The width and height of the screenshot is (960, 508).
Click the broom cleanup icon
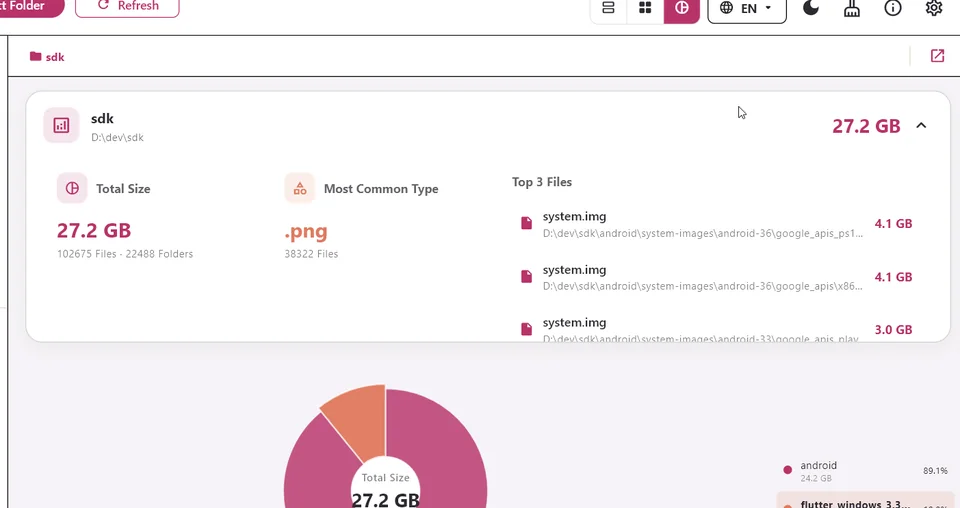tap(852, 8)
